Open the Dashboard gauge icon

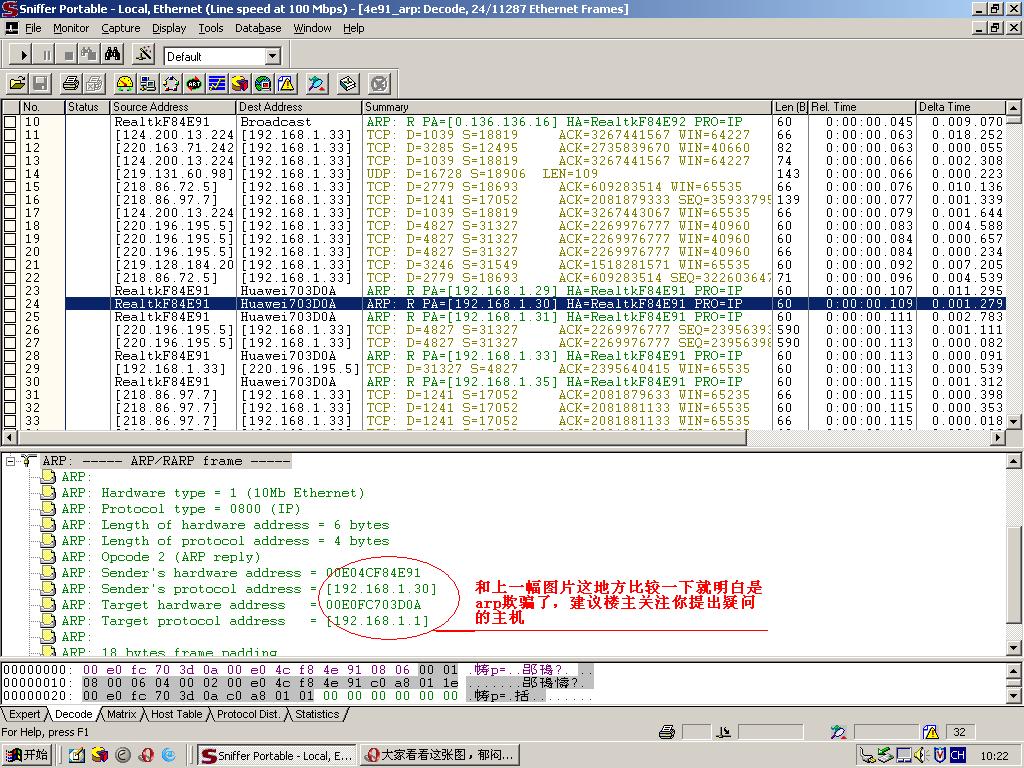[125, 84]
